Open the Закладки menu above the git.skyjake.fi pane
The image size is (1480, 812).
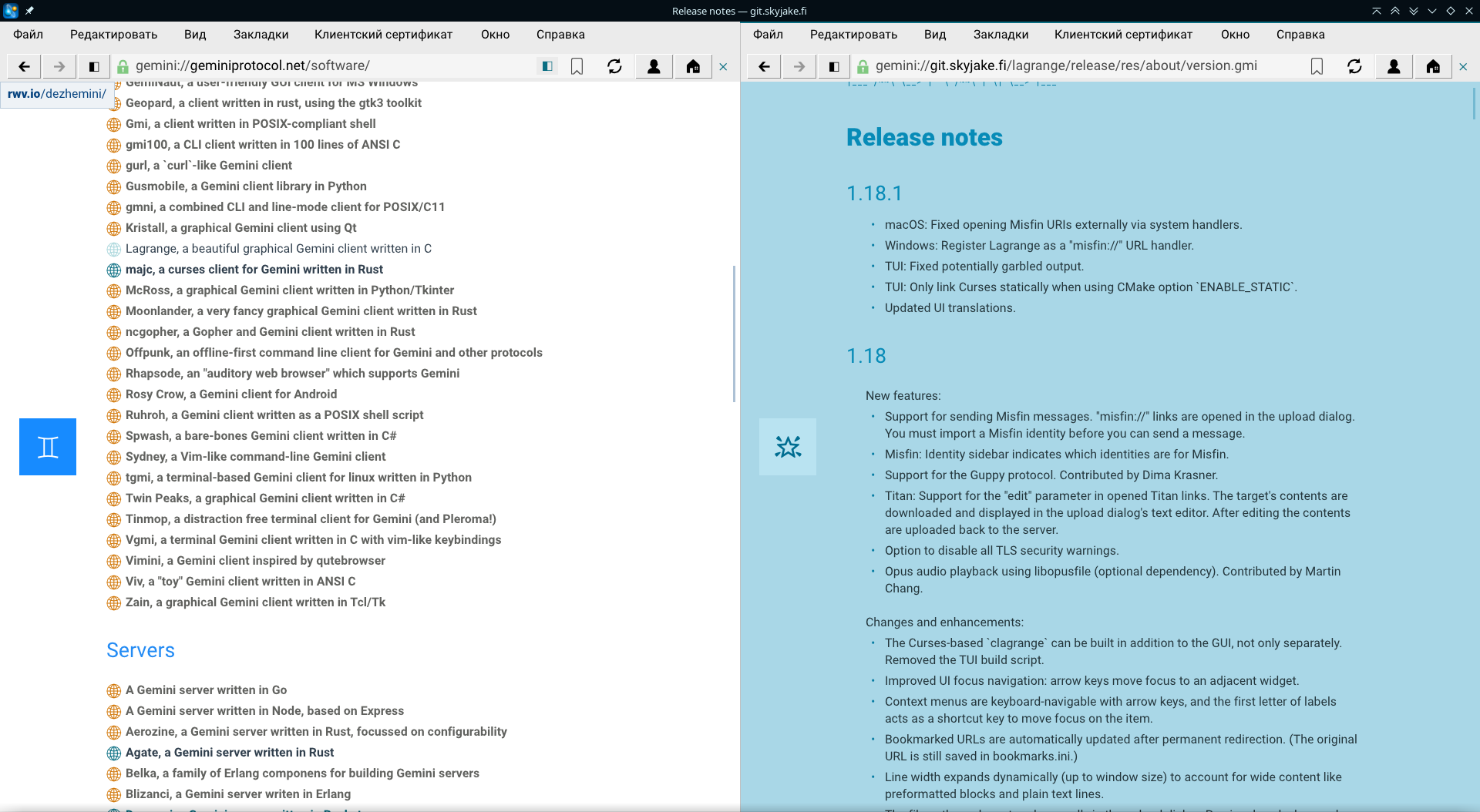(x=1001, y=35)
